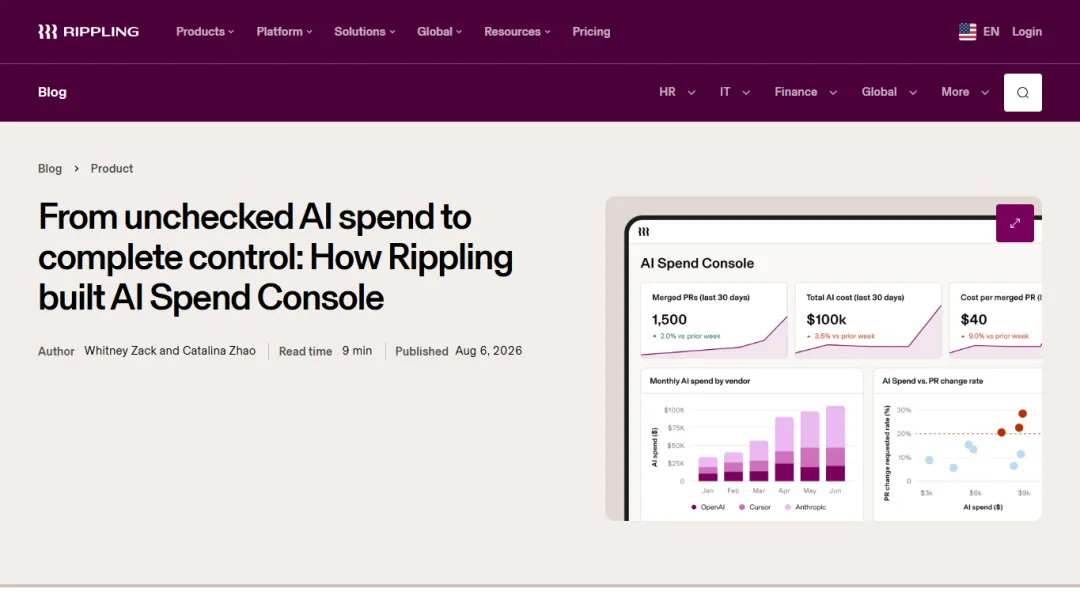Open the More blog categories menu
The width and height of the screenshot is (1080, 608).
point(965,92)
